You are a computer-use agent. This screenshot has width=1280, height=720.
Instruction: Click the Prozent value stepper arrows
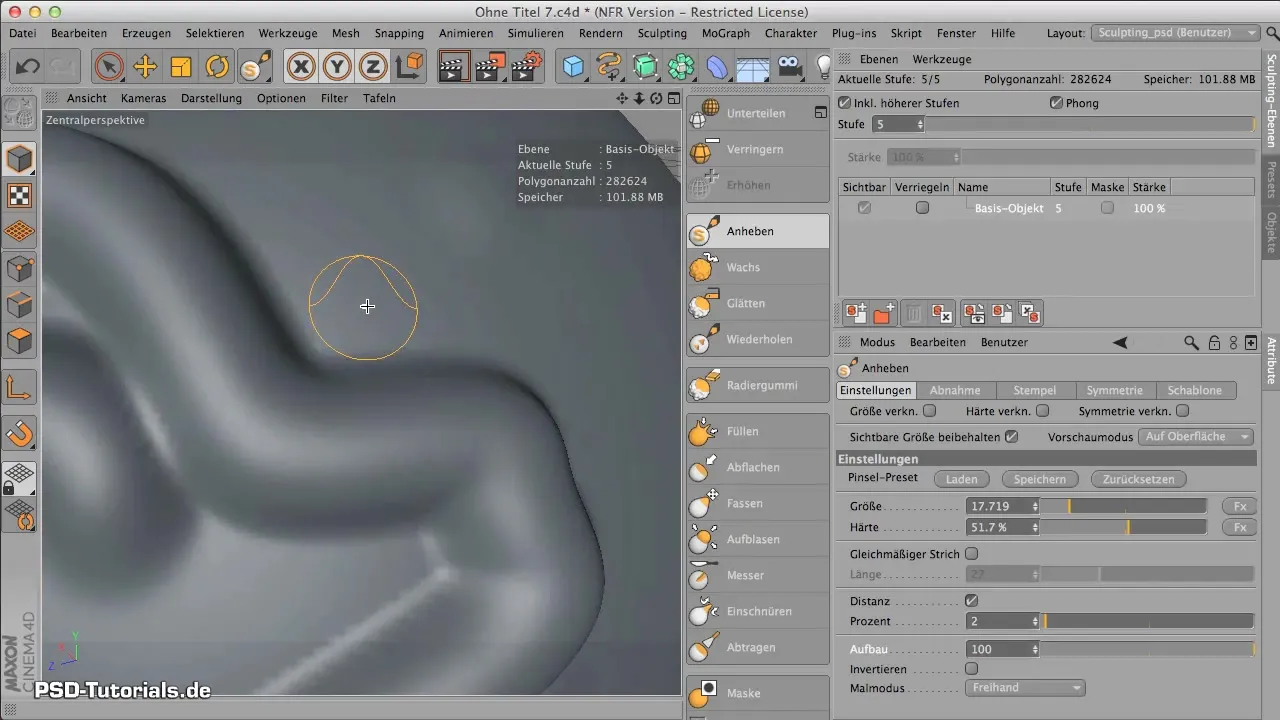[x=1035, y=621]
